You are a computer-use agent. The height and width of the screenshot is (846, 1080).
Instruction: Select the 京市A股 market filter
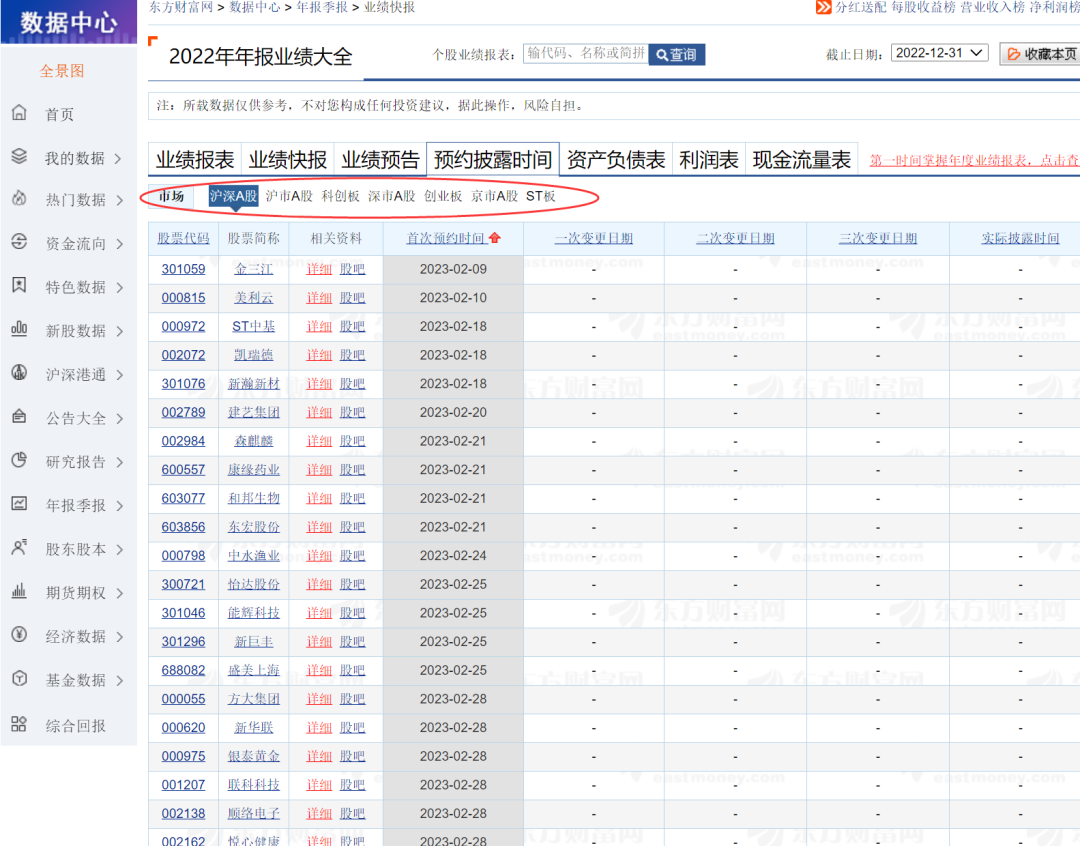click(x=495, y=196)
